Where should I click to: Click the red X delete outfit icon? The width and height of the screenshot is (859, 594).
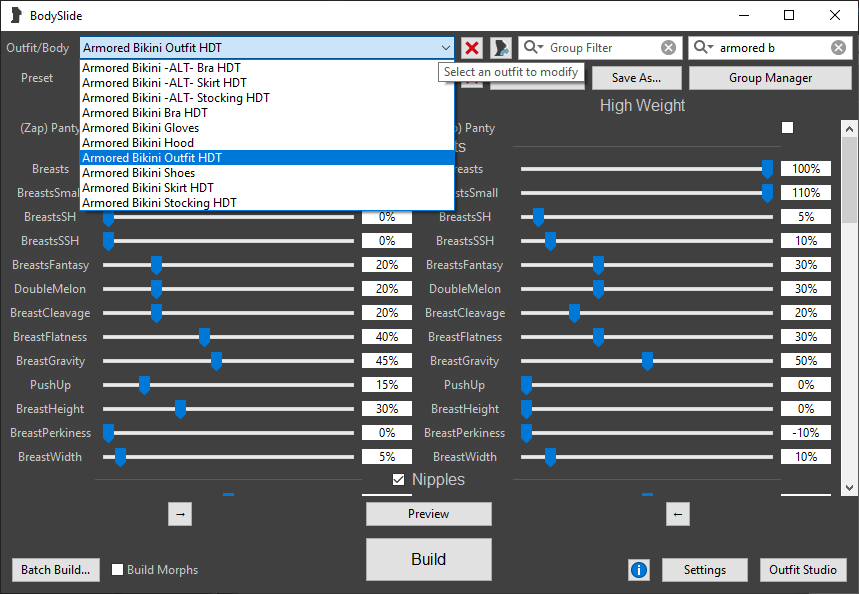point(472,48)
